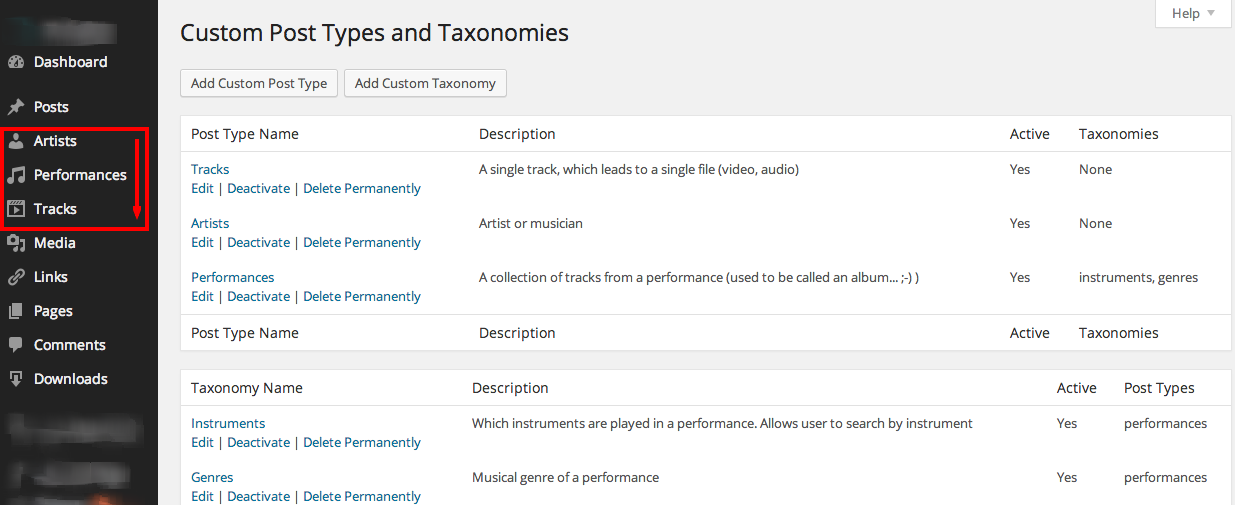The image size is (1235, 505).
Task: Click the Media icon in sidebar
Action: tap(15, 243)
